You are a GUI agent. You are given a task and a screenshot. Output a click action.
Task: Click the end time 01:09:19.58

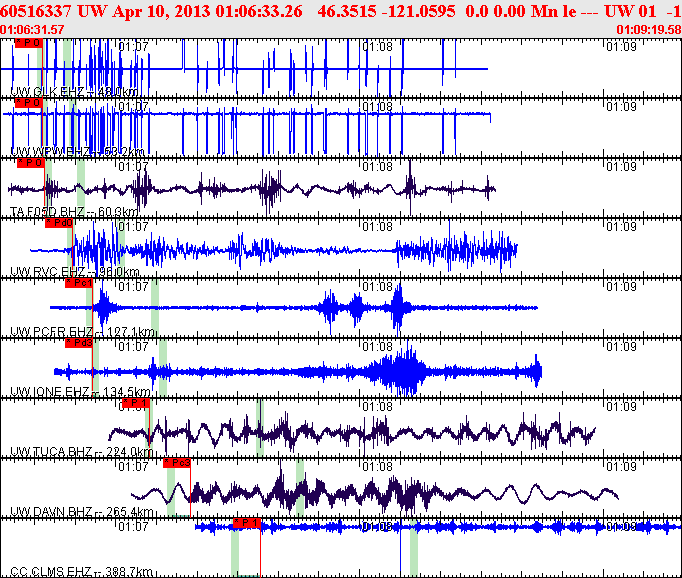click(649, 30)
